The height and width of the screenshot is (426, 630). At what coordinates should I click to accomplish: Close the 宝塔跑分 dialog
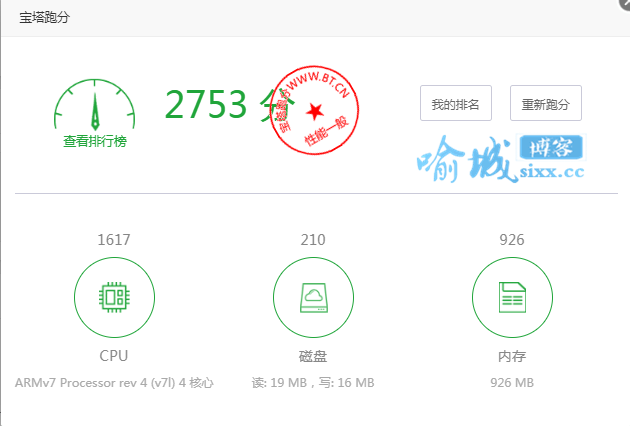coord(625,4)
